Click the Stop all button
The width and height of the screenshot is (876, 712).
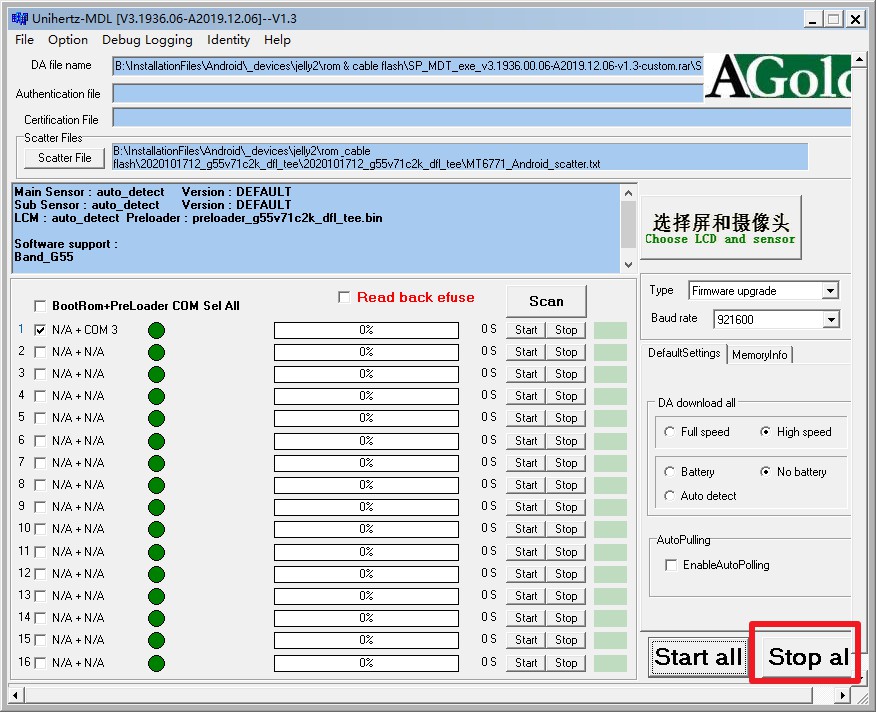806,657
